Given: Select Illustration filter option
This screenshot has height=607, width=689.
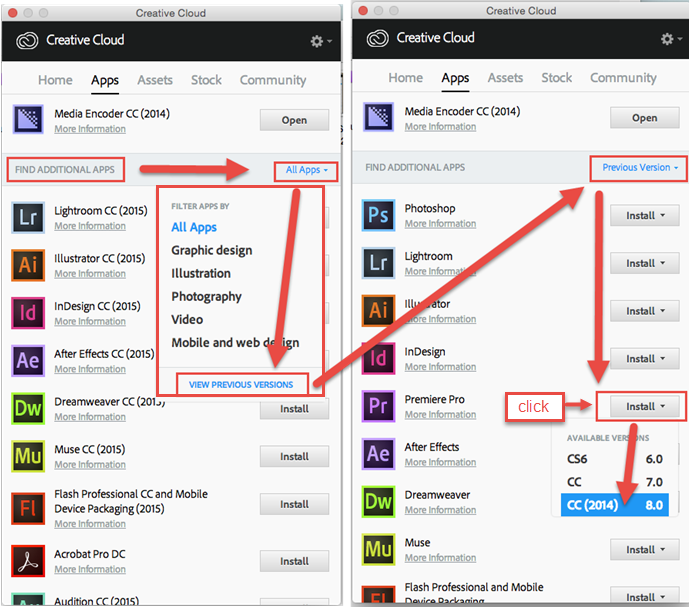Looking at the screenshot, I should click(x=201, y=273).
